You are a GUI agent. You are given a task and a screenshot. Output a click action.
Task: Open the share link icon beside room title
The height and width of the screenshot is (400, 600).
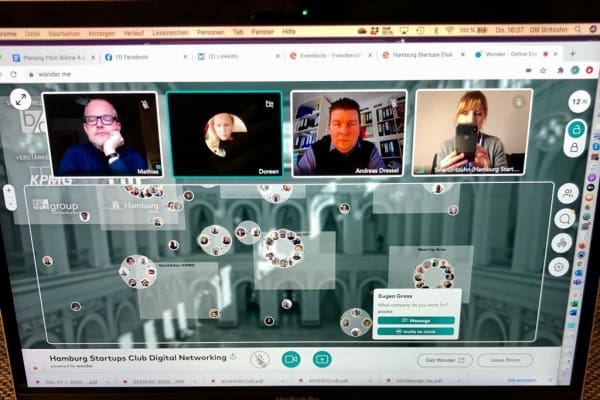233,357
